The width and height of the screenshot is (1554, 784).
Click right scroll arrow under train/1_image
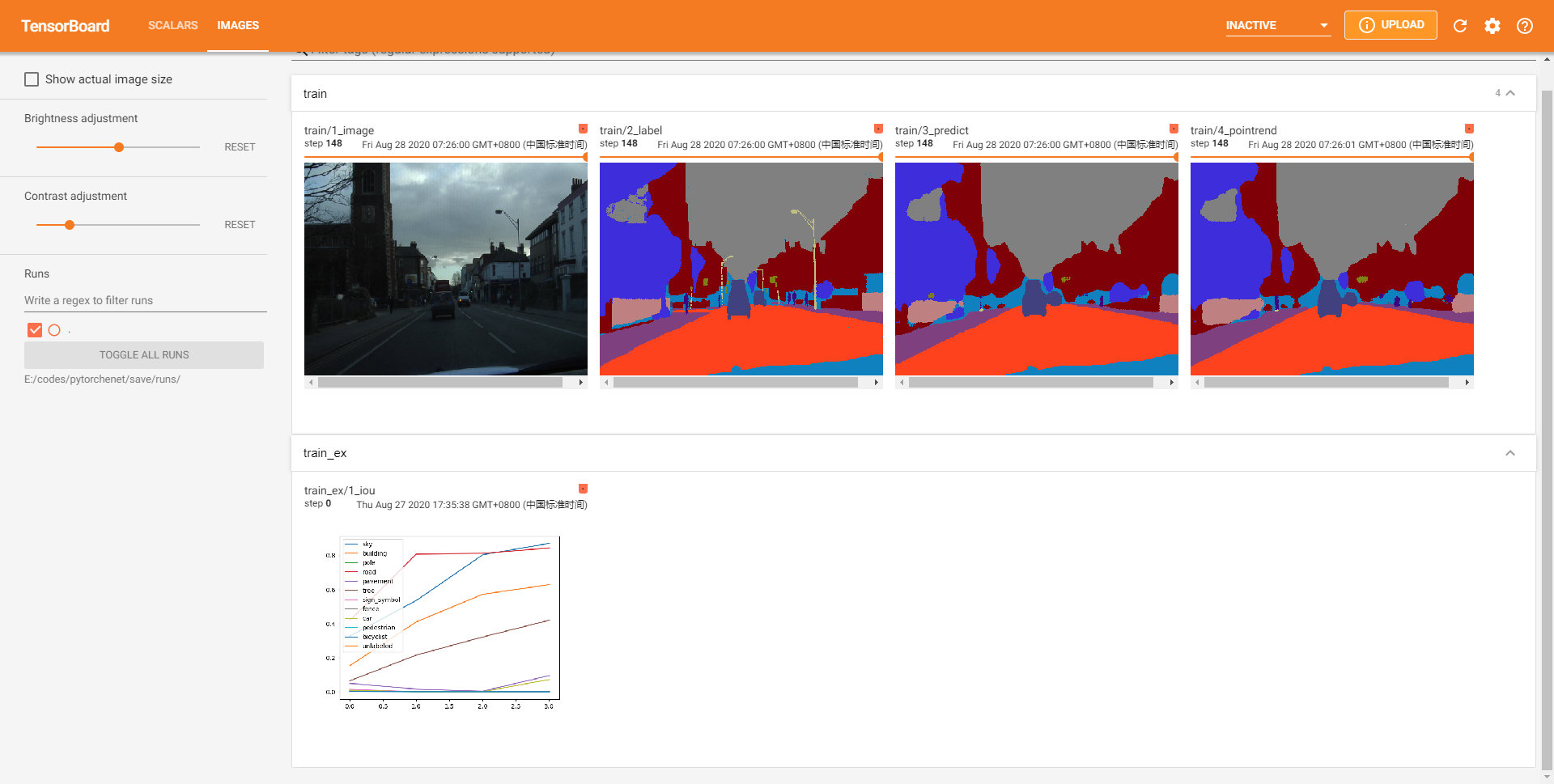pyautogui.click(x=581, y=383)
